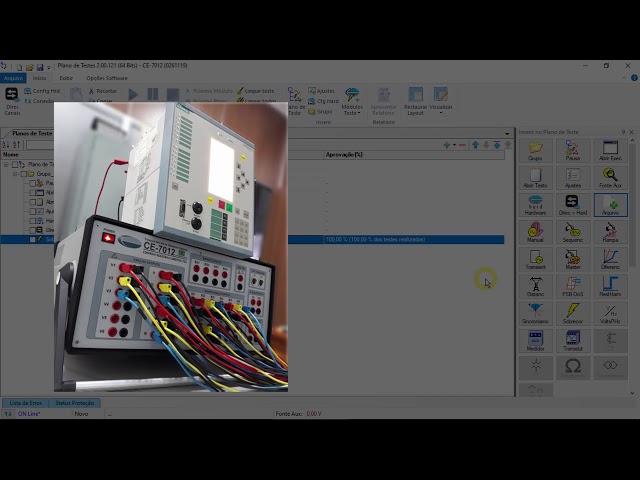Click the green plus add icon

tap(447, 145)
